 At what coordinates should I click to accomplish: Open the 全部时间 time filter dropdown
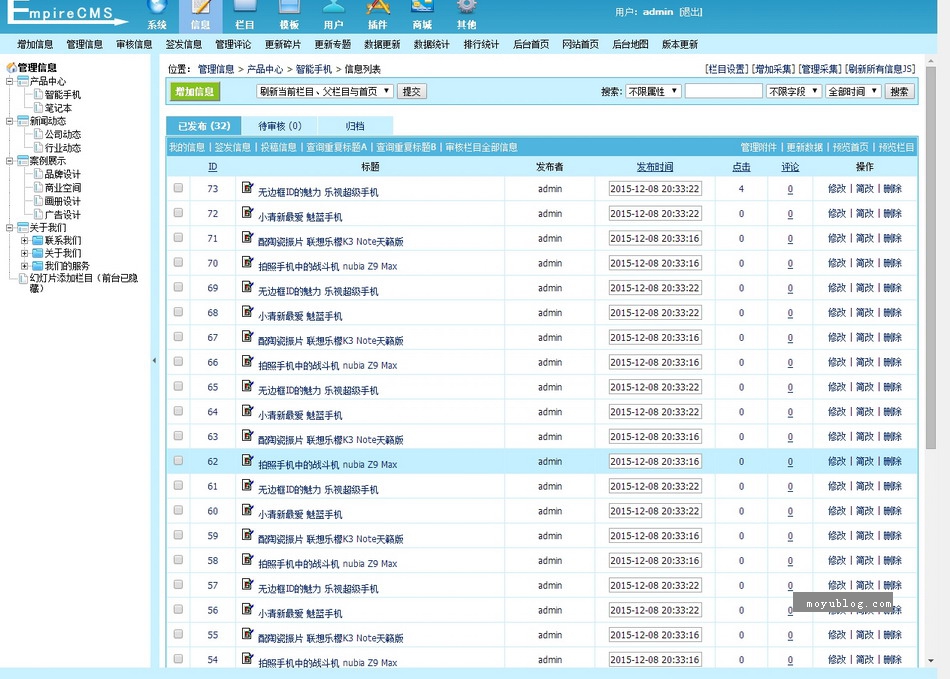[x=853, y=91]
